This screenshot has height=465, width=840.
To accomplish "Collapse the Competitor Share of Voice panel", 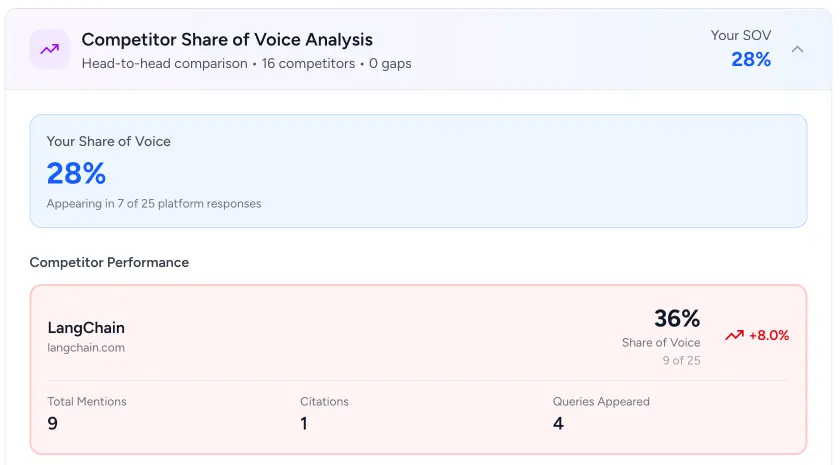I will click(x=797, y=49).
